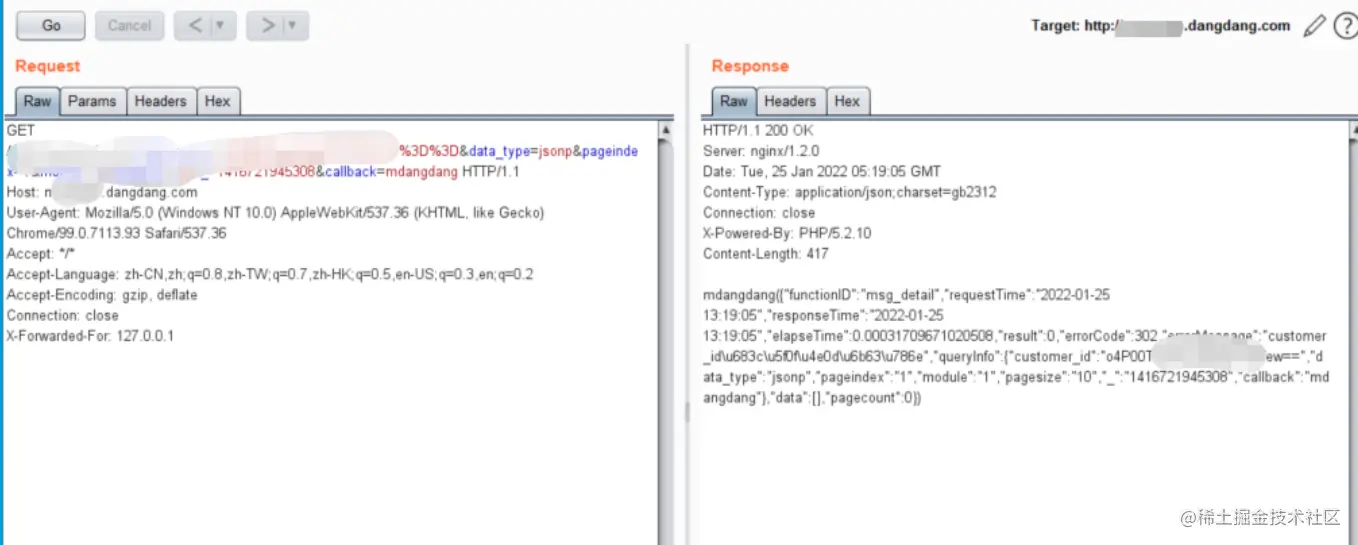Click the Target dangdang.com label

coord(1161,26)
